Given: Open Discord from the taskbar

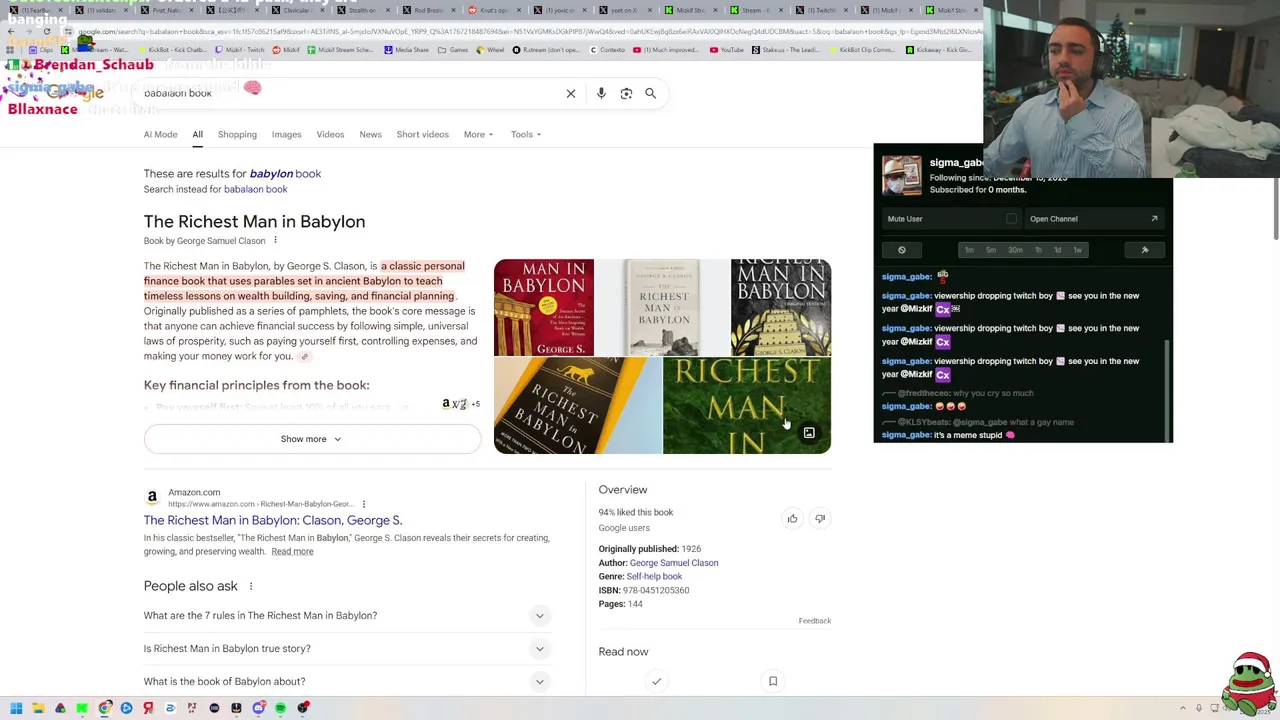Looking at the screenshot, I should pos(258,708).
